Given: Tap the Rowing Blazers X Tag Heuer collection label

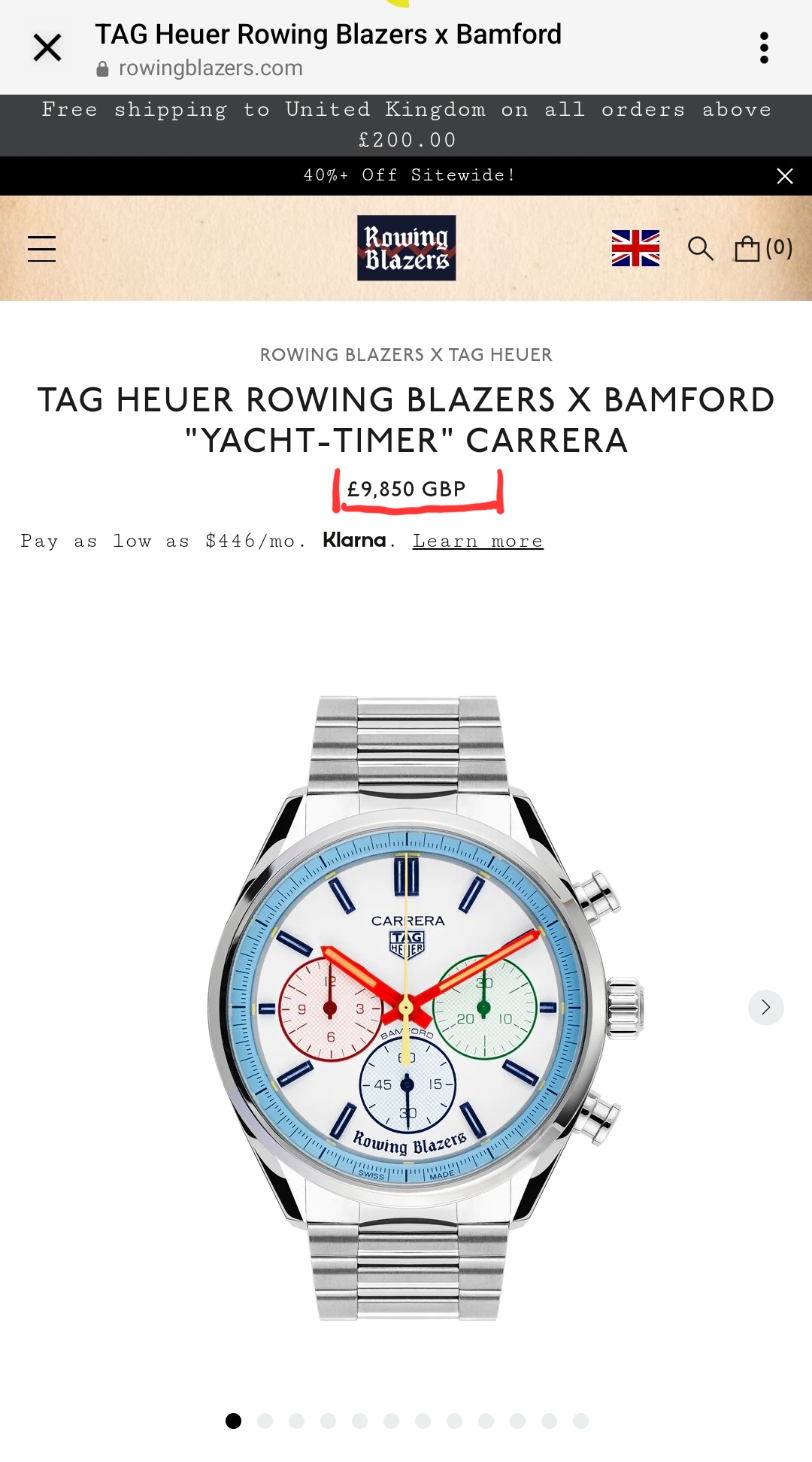Looking at the screenshot, I should coord(406,355).
